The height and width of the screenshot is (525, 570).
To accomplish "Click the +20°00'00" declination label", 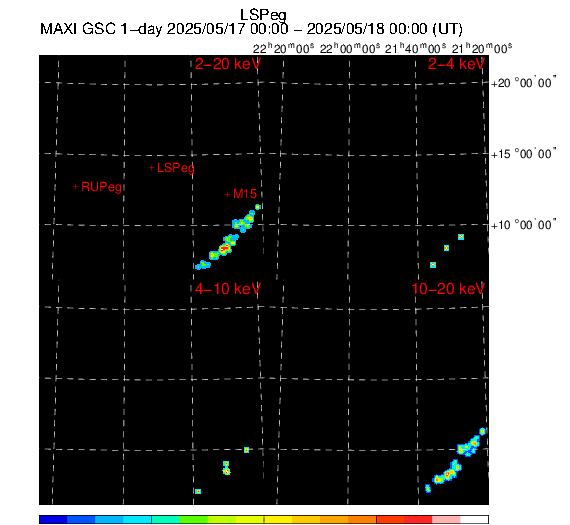I will point(523,83).
